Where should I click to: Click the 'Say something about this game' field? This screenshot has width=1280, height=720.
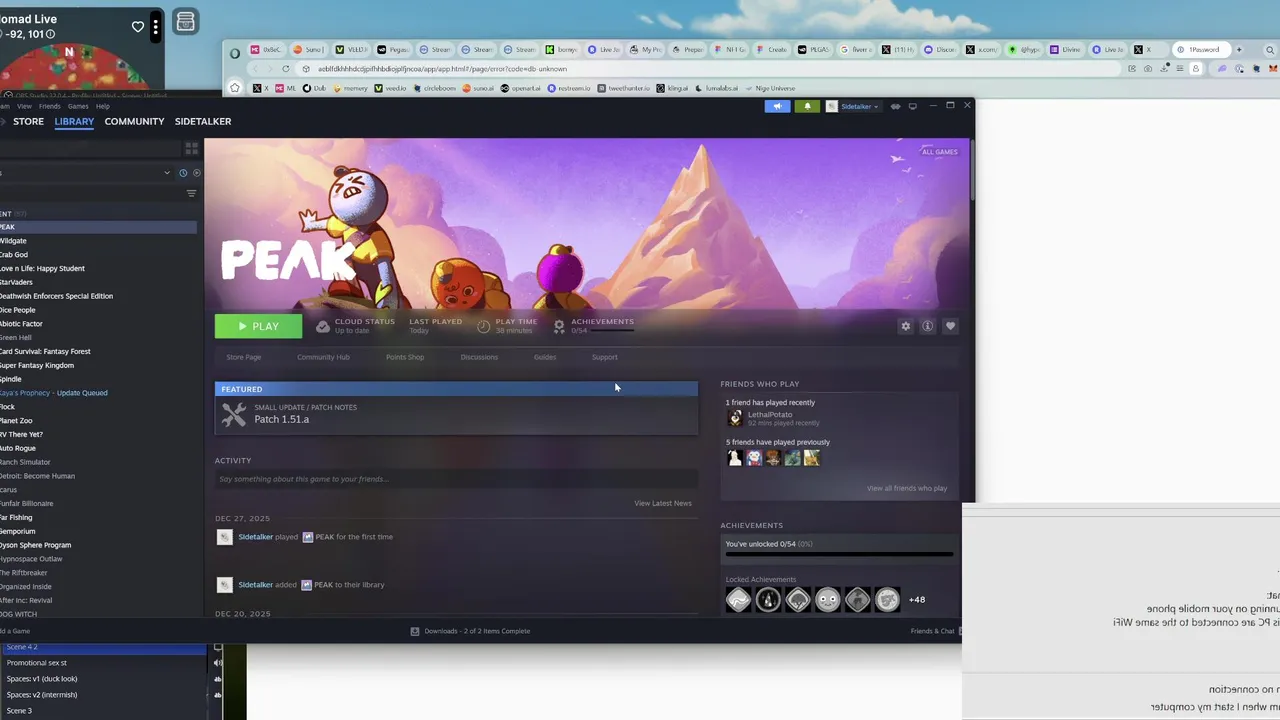point(455,479)
